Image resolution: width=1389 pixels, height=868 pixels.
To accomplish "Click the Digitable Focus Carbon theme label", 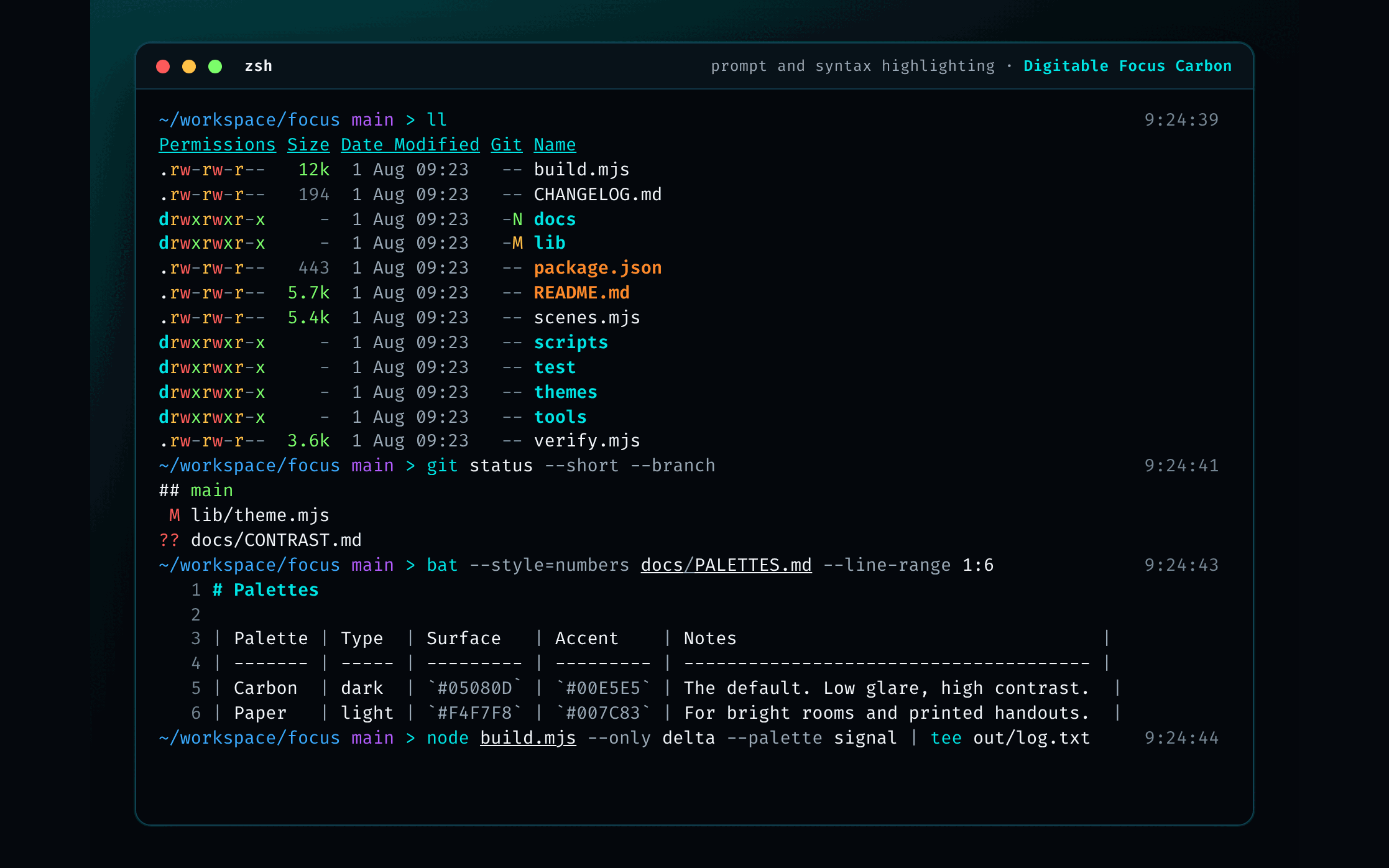I will tap(1127, 66).
